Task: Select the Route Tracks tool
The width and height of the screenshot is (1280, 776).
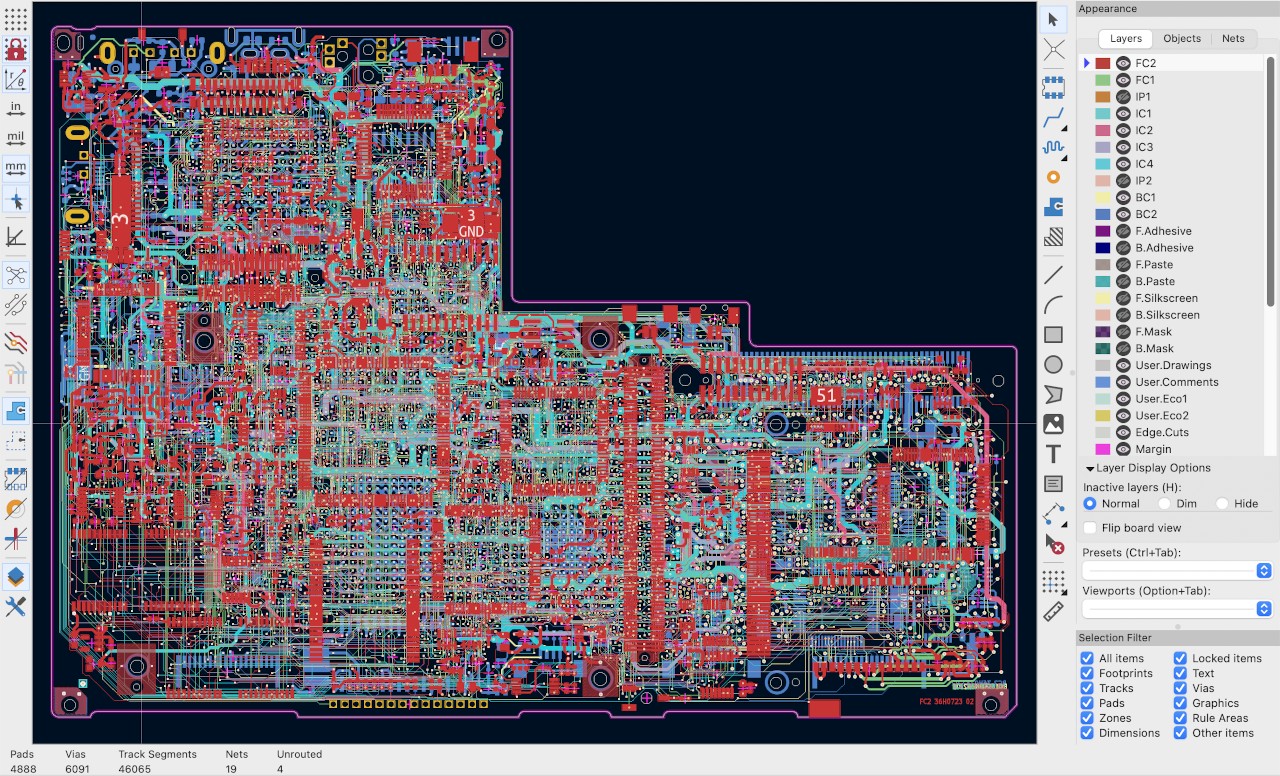Action: click(1053, 119)
